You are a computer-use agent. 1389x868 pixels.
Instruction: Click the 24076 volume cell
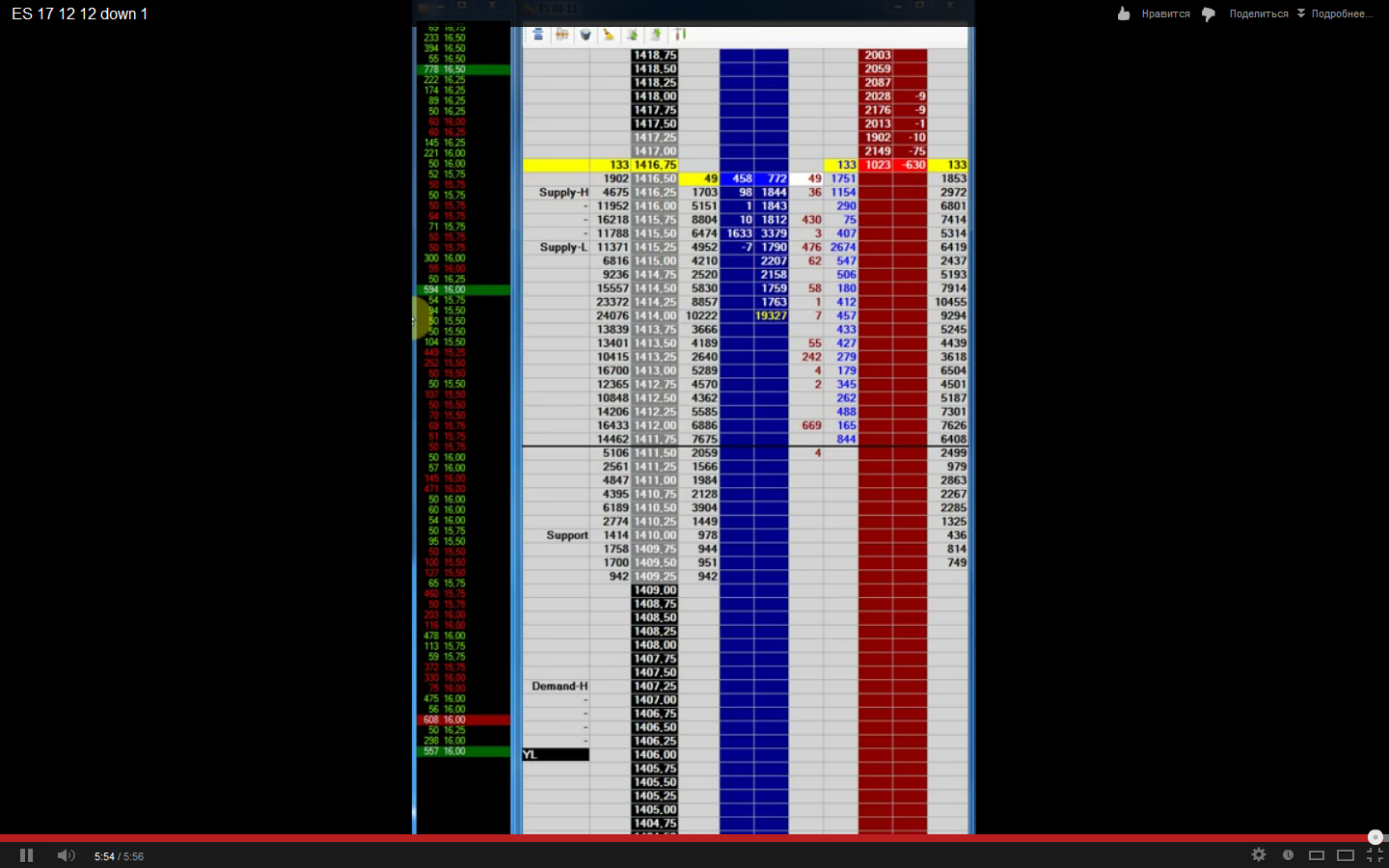612,315
